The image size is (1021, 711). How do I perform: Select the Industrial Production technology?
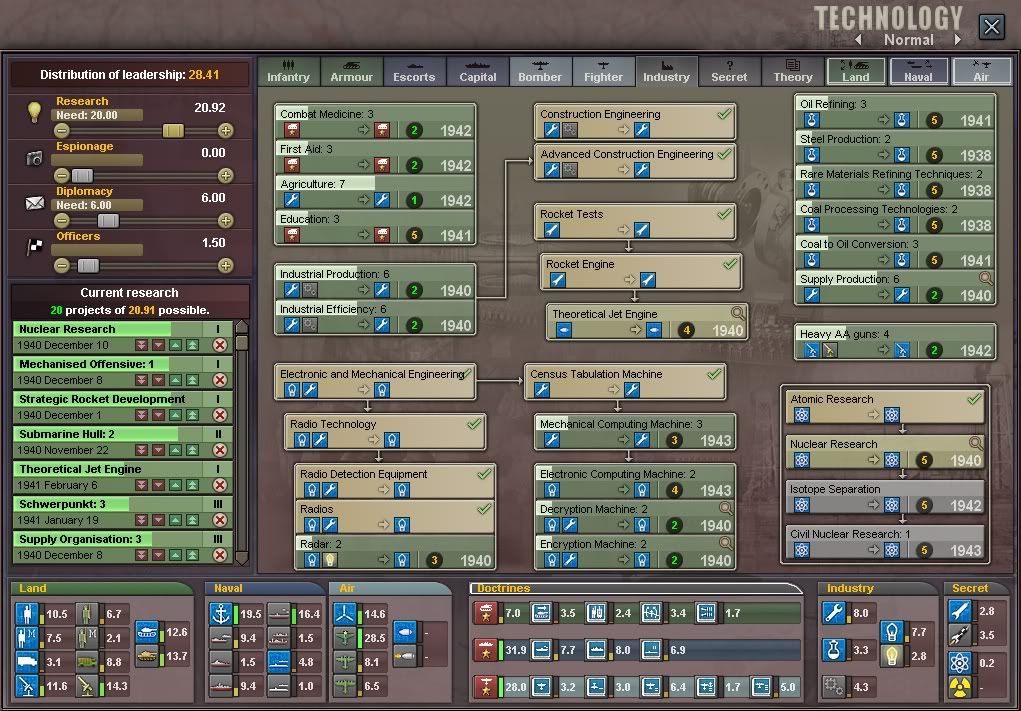375,282
